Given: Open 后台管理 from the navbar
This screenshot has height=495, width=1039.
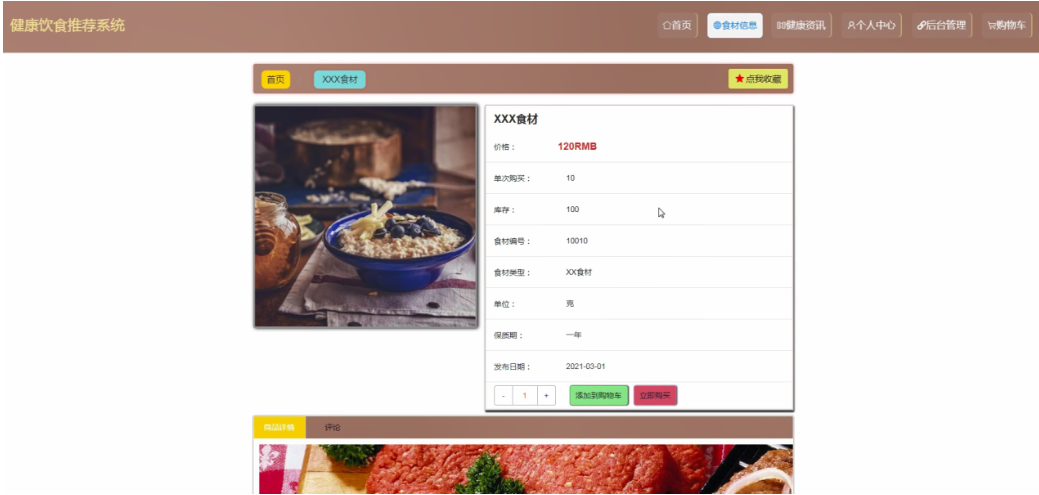Looking at the screenshot, I should 942,25.
